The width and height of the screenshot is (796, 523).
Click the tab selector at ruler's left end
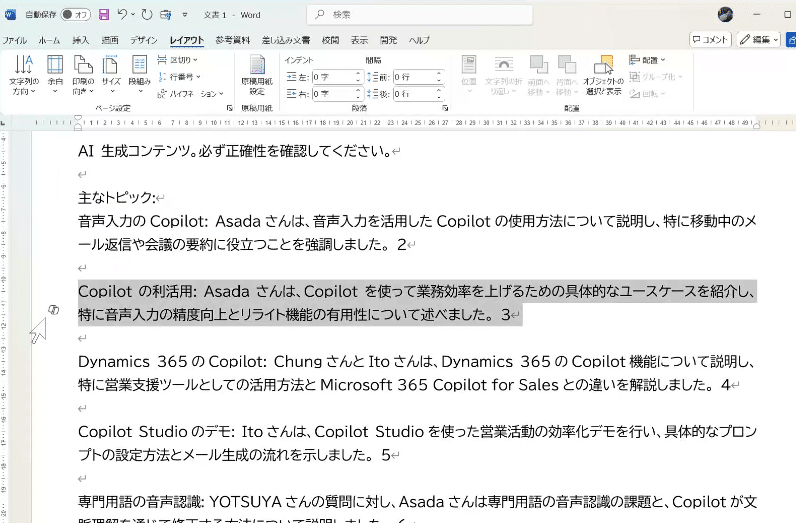[x=4, y=123]
